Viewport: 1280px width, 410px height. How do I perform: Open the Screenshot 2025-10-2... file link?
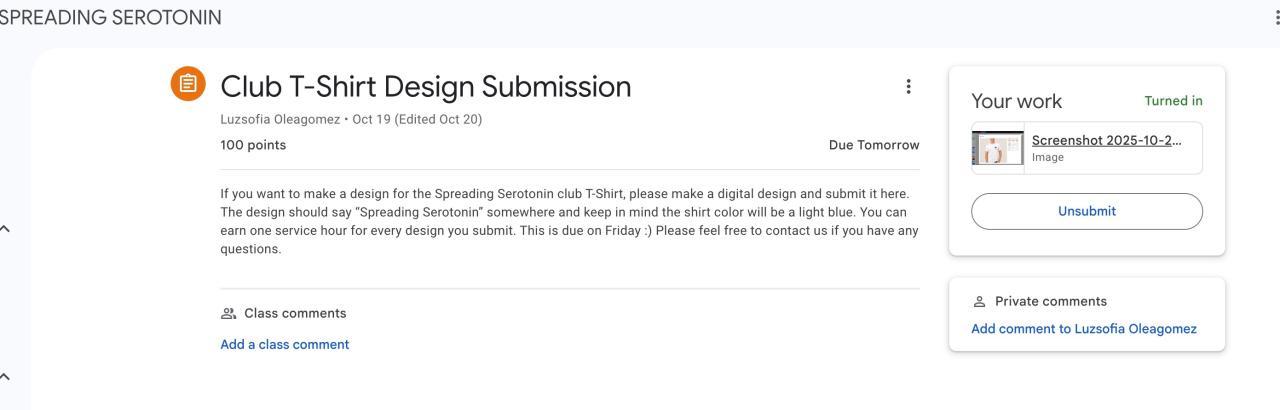pyautogui.click(x=1106, y=140)
